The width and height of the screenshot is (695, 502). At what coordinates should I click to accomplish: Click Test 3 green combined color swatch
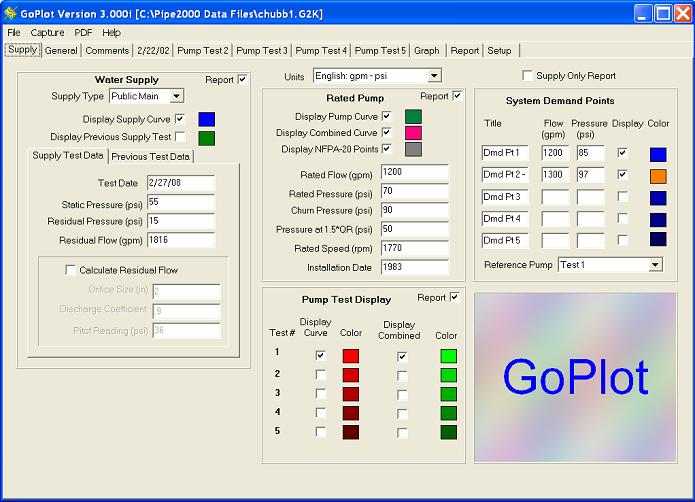[x=449, y=394]
